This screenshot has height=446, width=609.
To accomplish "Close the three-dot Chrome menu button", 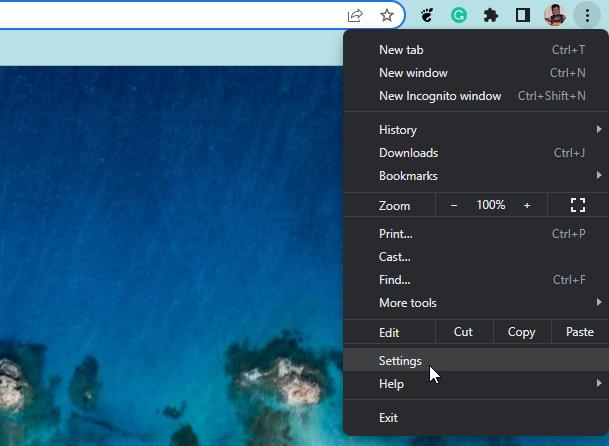I will pyautogui.click(x=587, y=16).
